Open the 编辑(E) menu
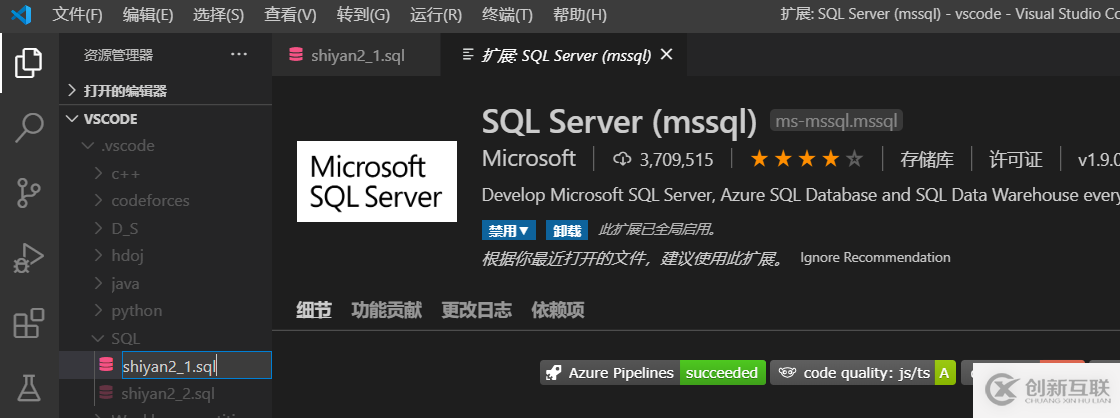This screenshot has width=1120, height=418. point(148,15)
